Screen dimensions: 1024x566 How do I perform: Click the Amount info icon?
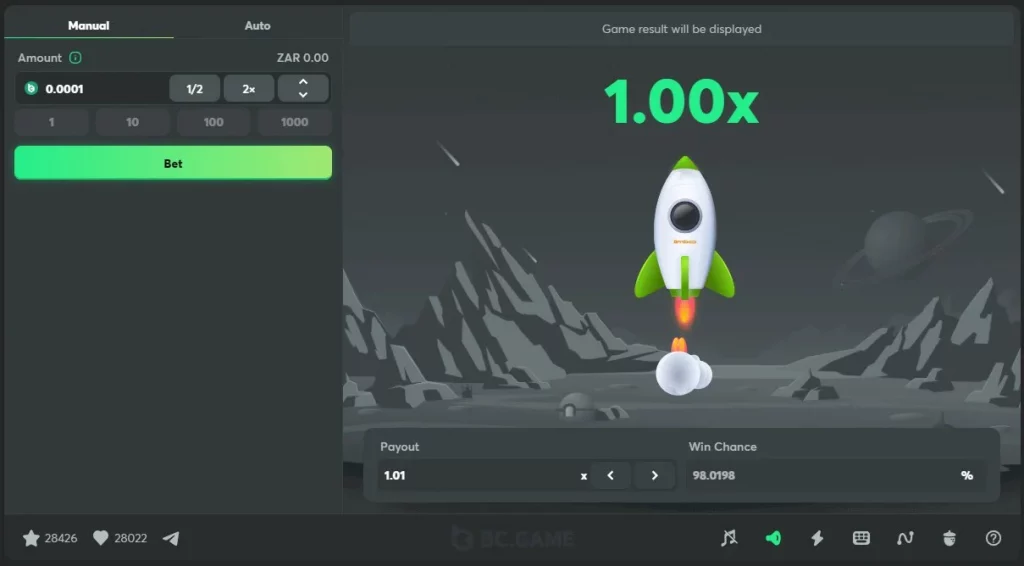[x=75, y=57]
